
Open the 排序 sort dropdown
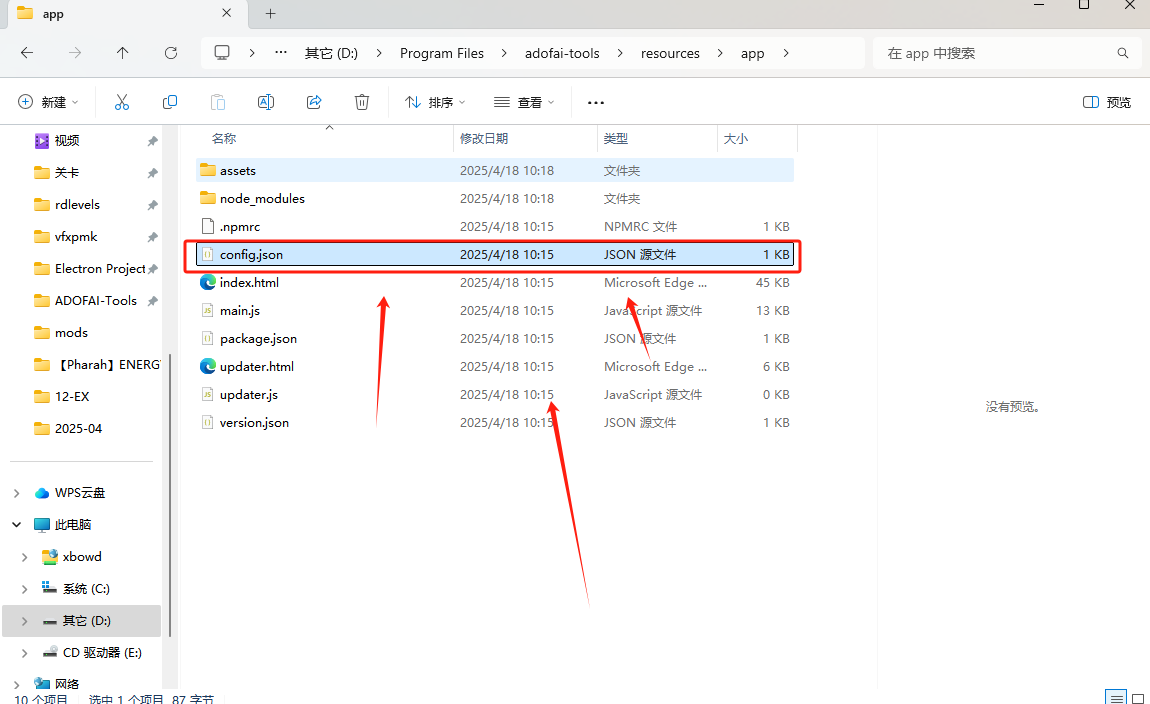[435, 102]
